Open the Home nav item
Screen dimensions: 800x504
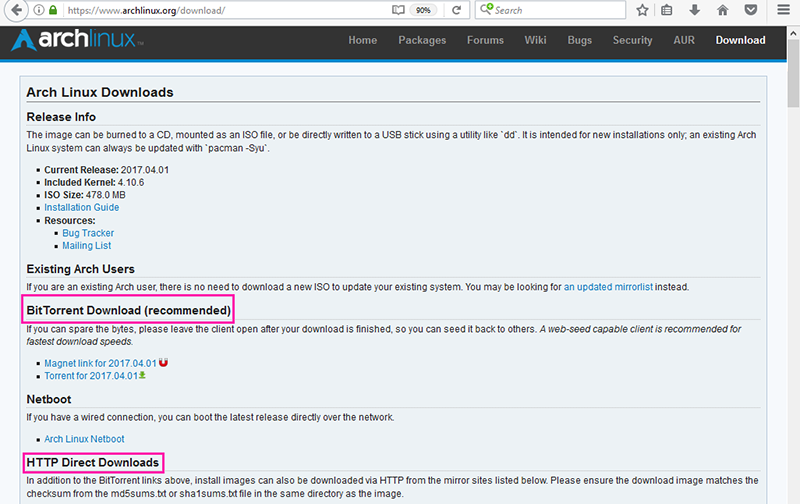[363, 40]
